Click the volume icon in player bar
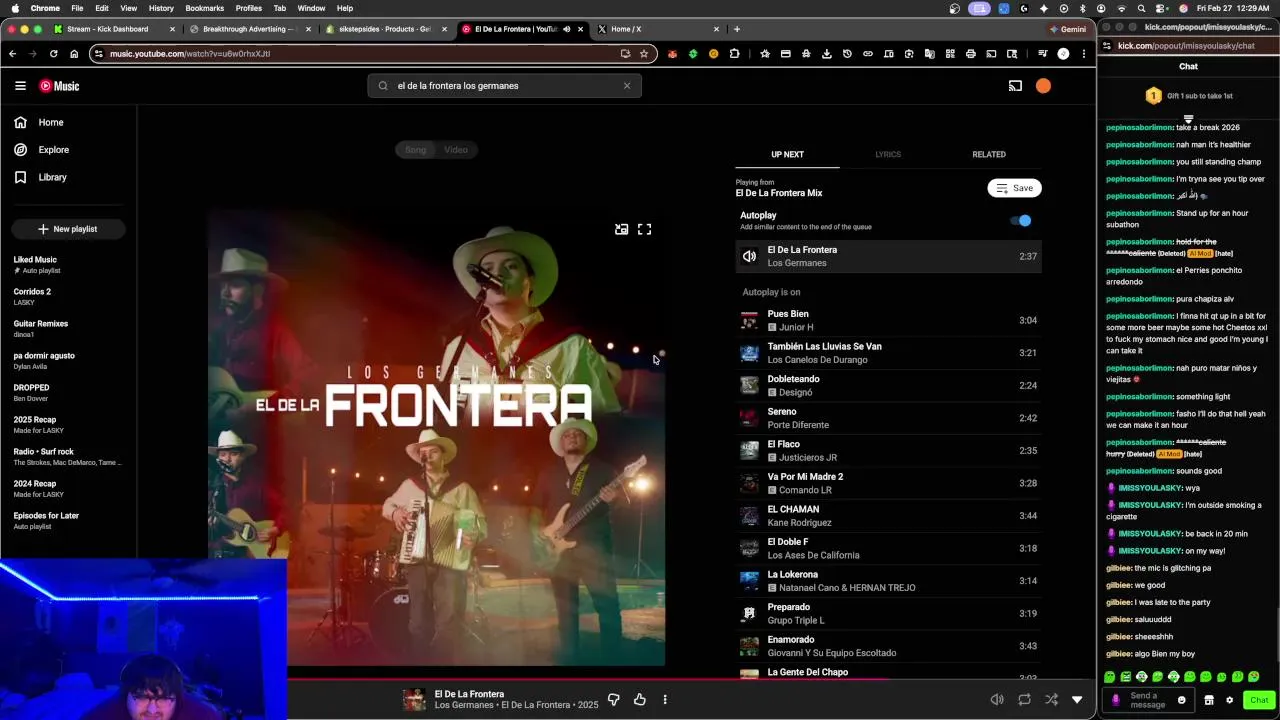1280x720 pixels. [997, 700]
